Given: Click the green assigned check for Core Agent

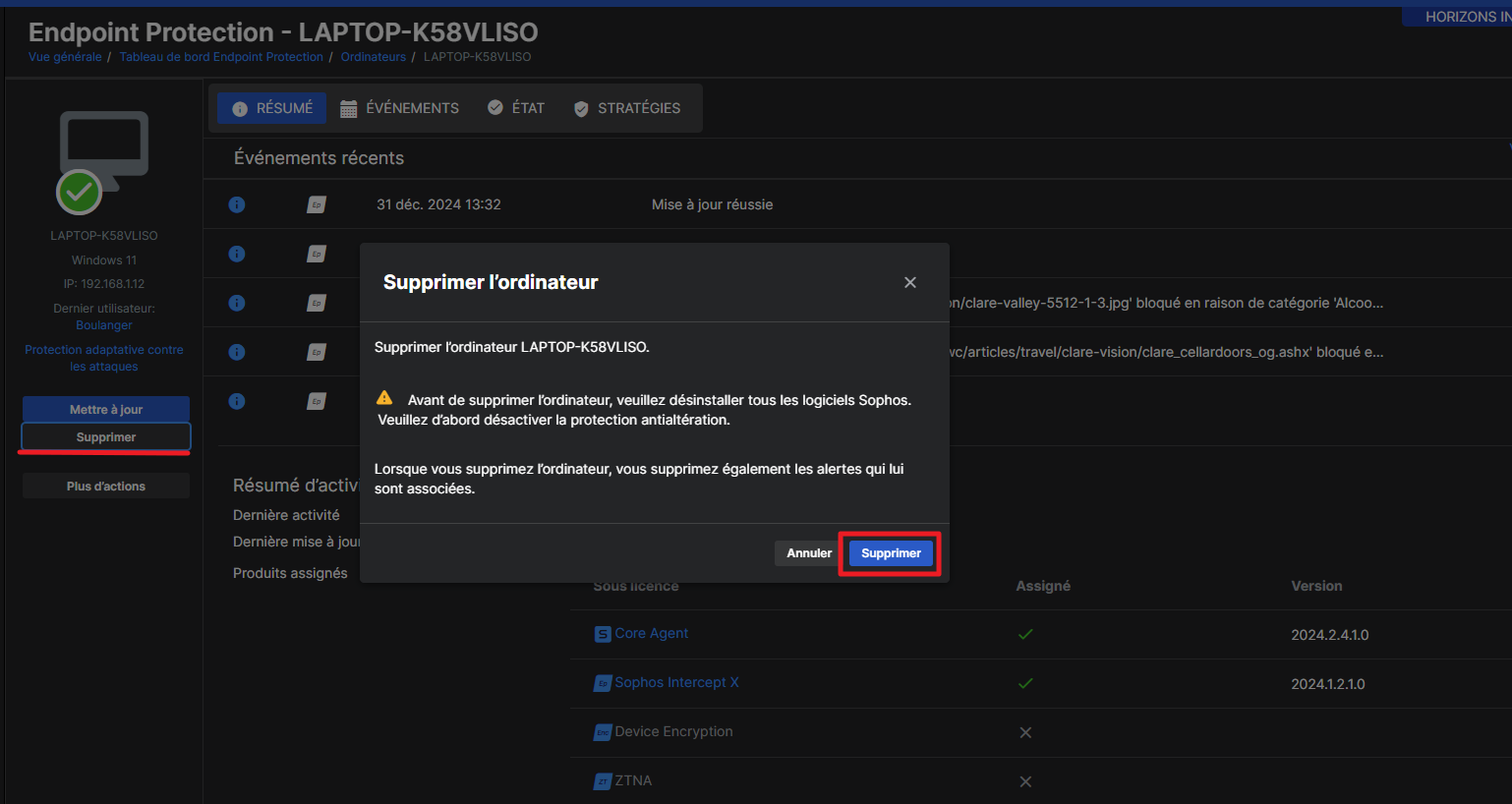Looking at the screenshot, I should click(x=1025, y=634).
